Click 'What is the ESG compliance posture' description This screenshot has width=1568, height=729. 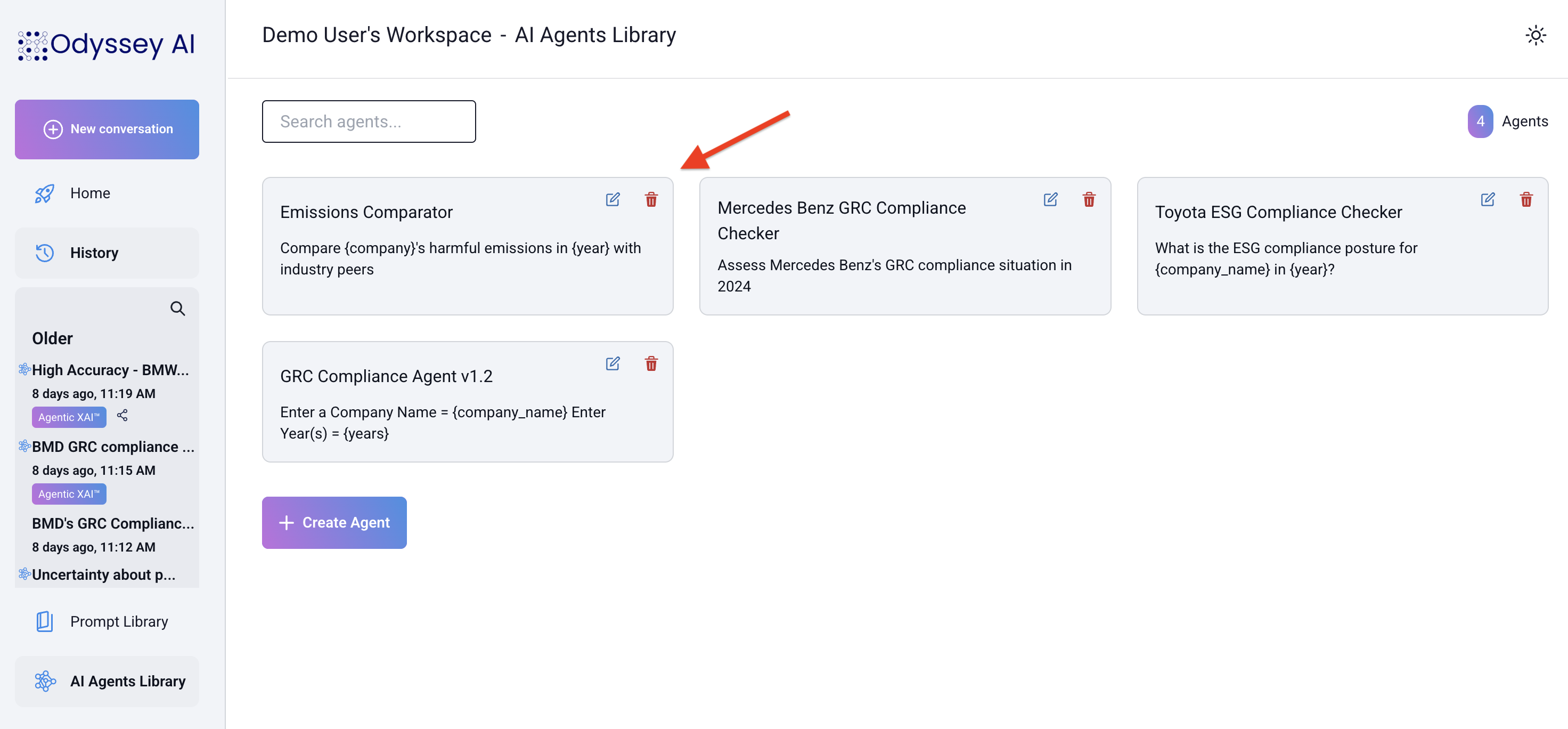click(1286, 259)
